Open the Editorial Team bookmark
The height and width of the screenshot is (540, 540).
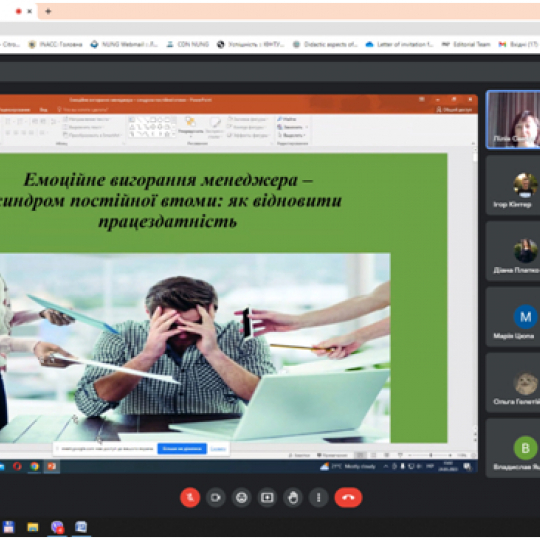tap(466, 44)
